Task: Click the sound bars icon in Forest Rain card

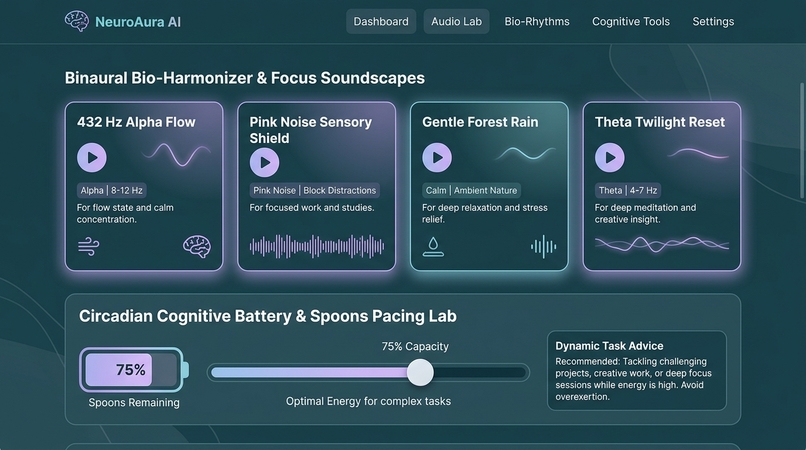Action: click(544, 247)
